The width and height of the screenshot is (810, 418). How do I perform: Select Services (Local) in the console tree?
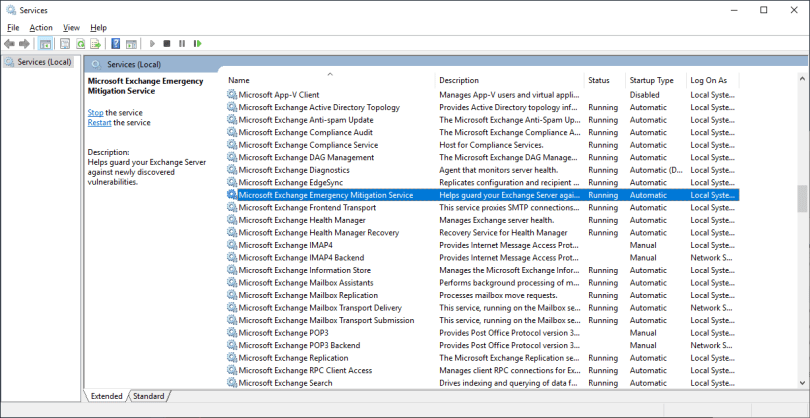point(44,62)
